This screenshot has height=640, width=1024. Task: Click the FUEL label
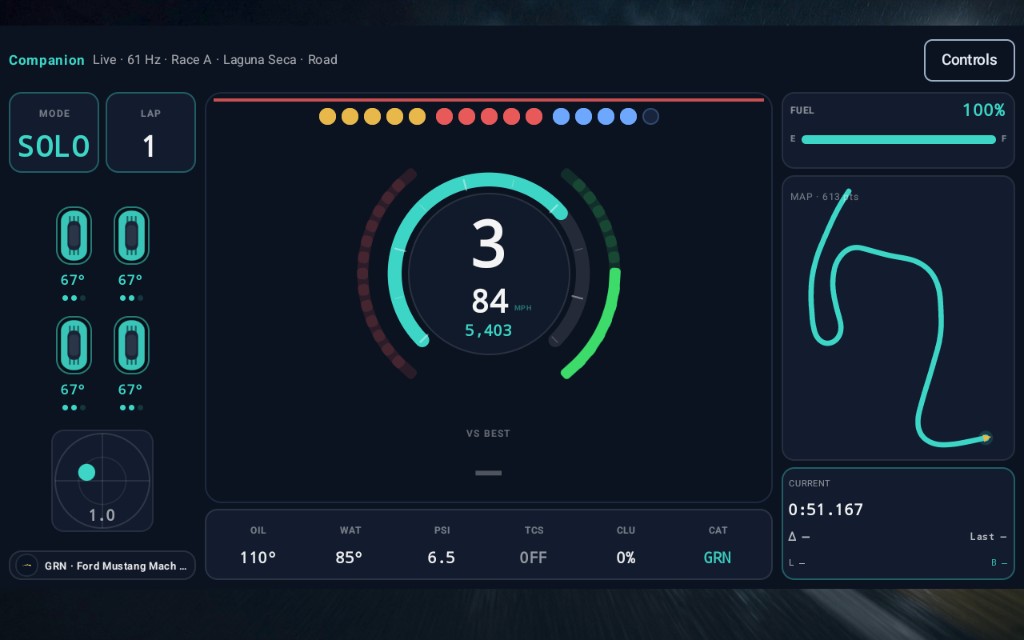coord(802,110)
